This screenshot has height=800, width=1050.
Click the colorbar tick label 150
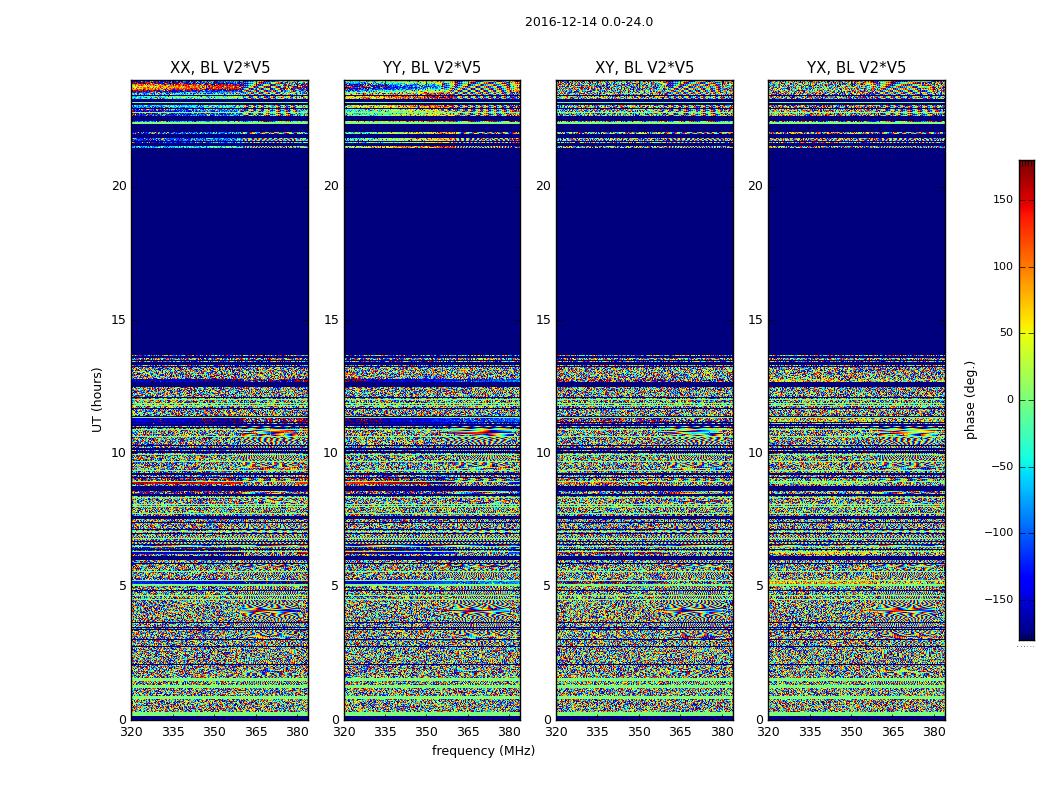pyautogui.click(x=1002, y=200)
